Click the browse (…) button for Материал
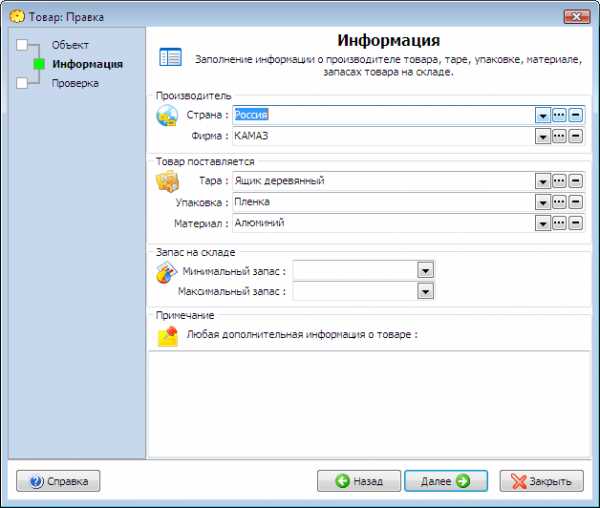Viewport: 600px width, 508px height. [560, 223]
